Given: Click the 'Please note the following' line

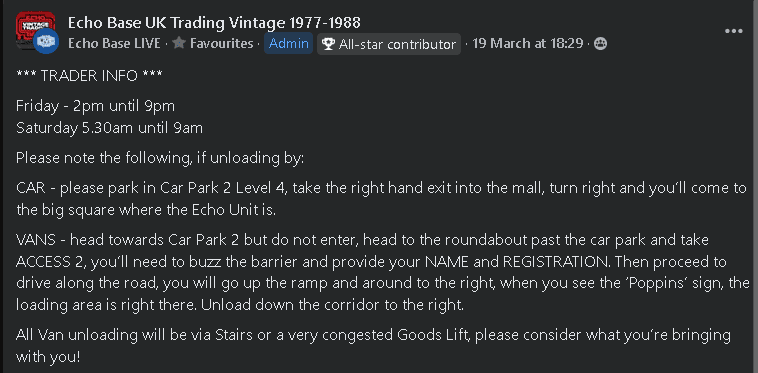Looking at the screenshot, I should click(x=160, y=158).
